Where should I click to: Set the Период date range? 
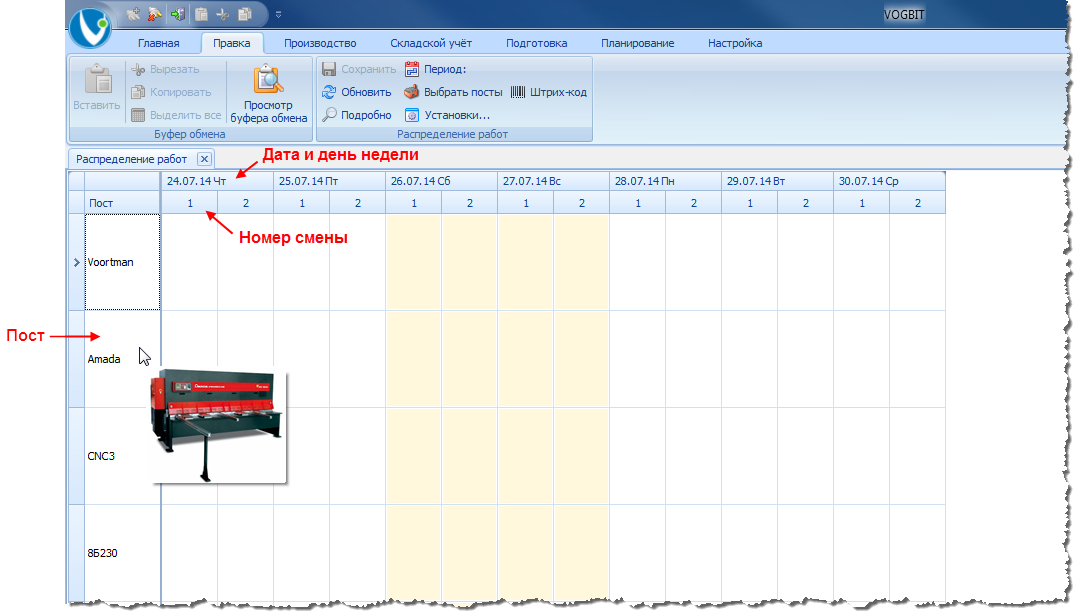click(x=436, y=70)
